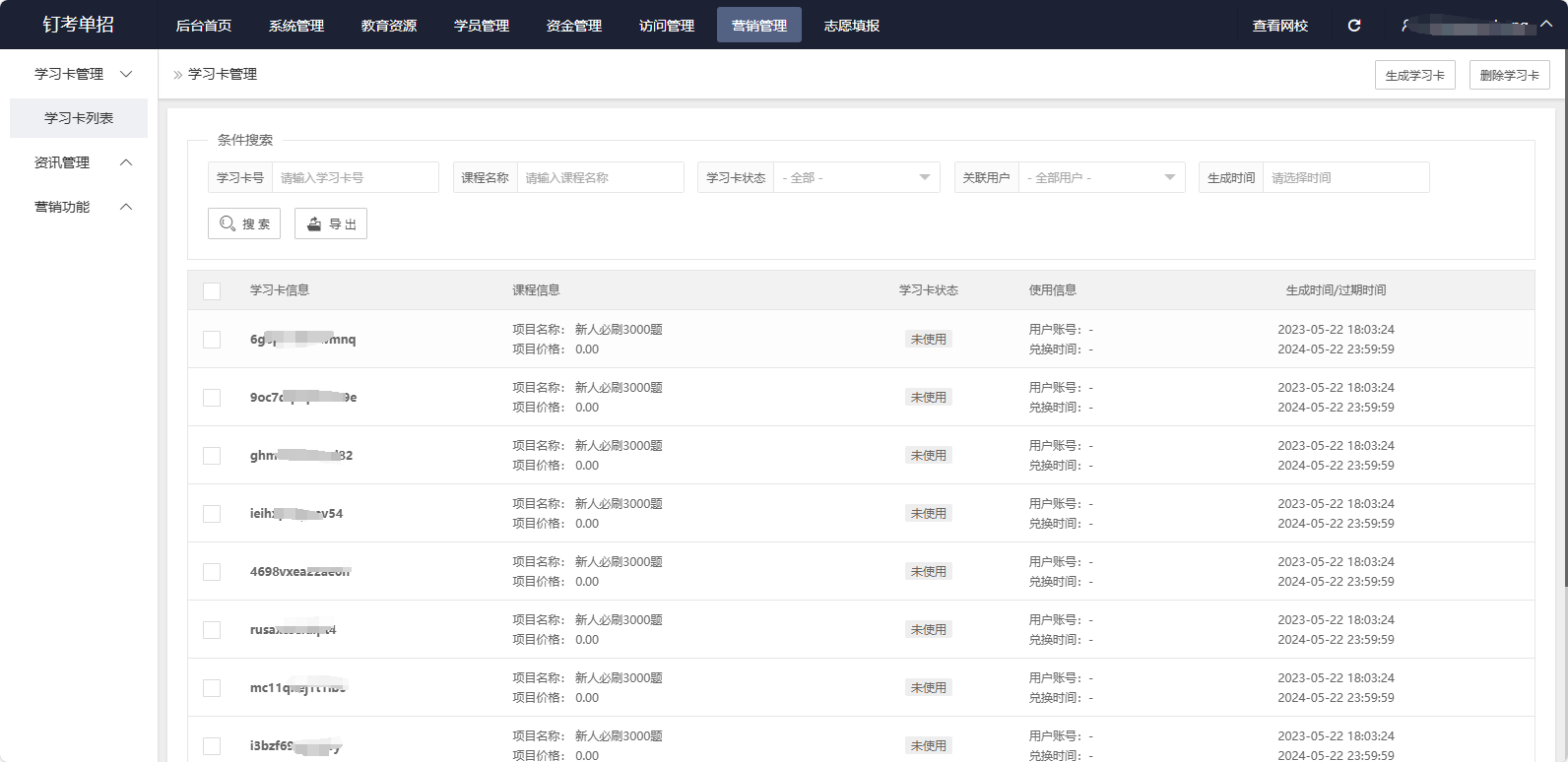Select 学习卡列表 in sidebar
Image resolution: width=1568 pixels, height=762 pixels.
79,118
